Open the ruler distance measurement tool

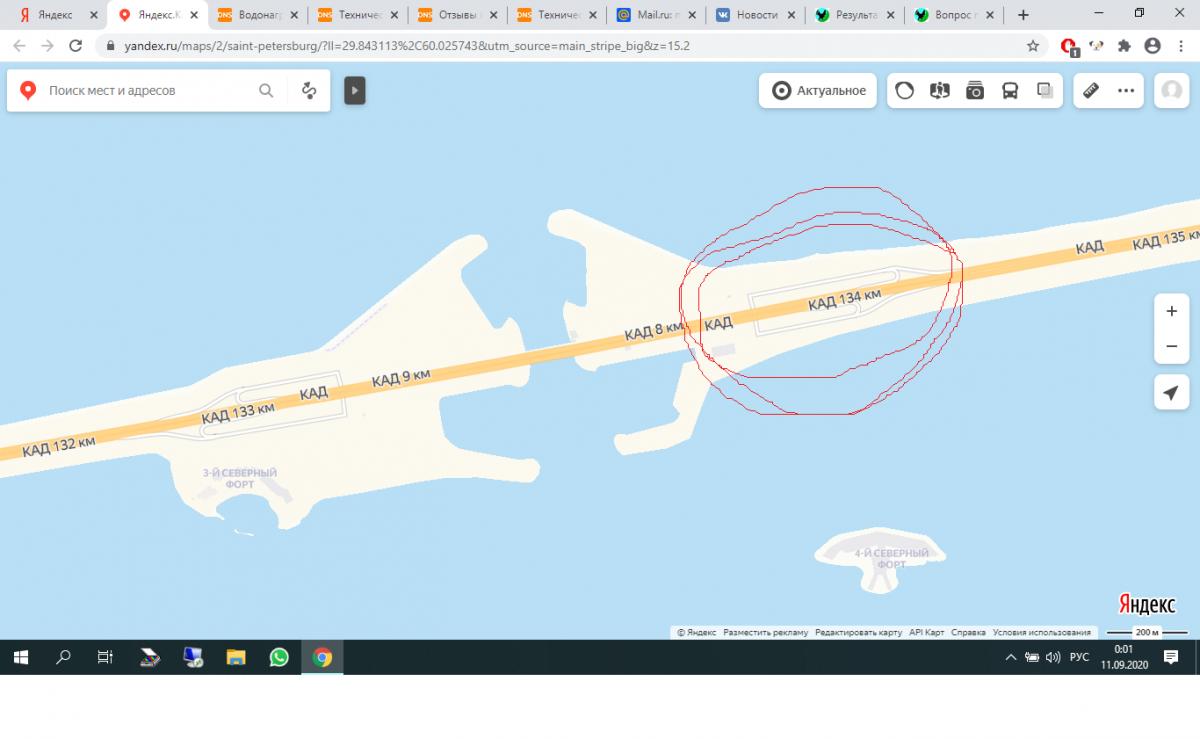pos(1091,91)
